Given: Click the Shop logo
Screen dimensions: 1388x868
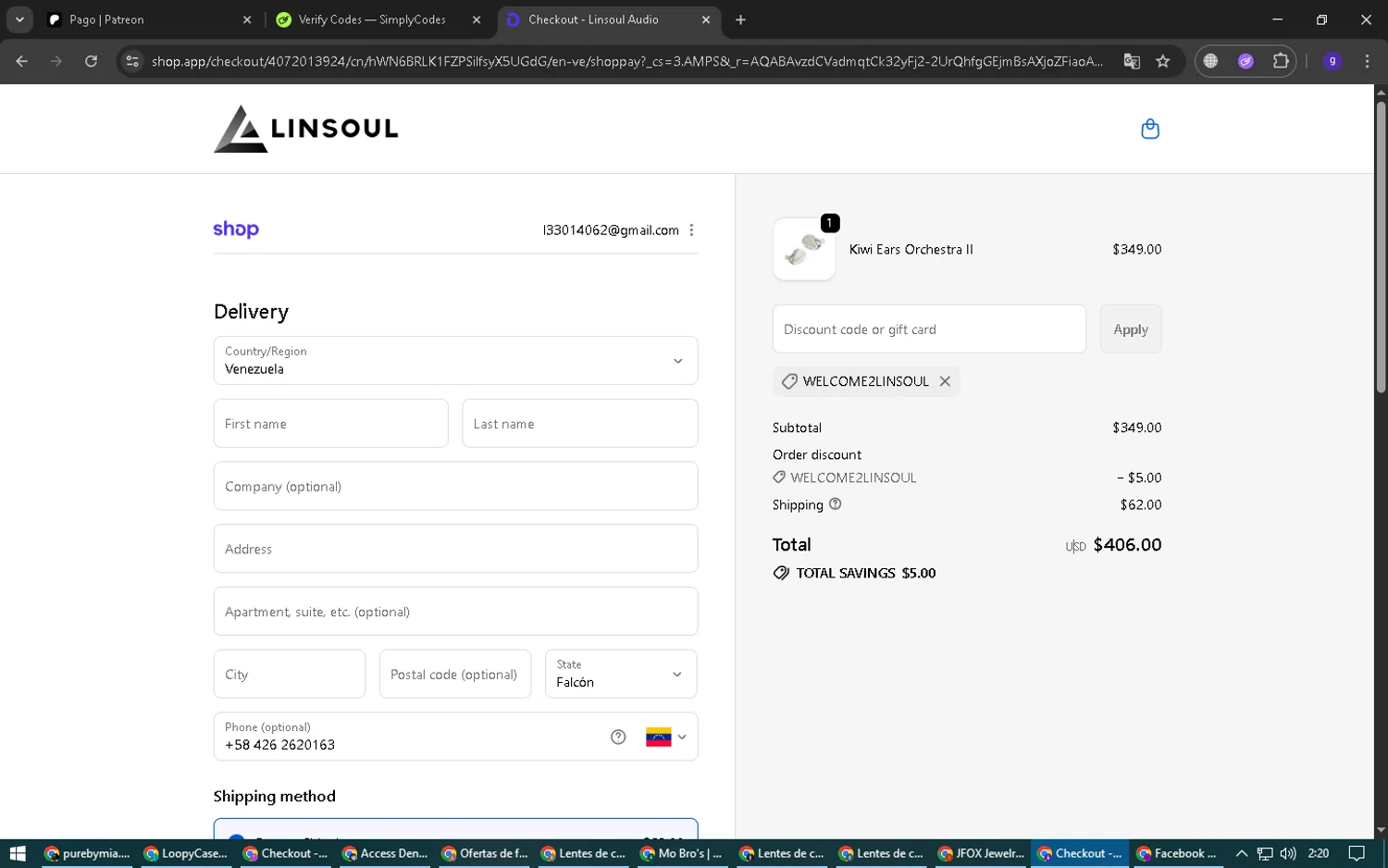Looking at the screenshot, I should (236, 229).
